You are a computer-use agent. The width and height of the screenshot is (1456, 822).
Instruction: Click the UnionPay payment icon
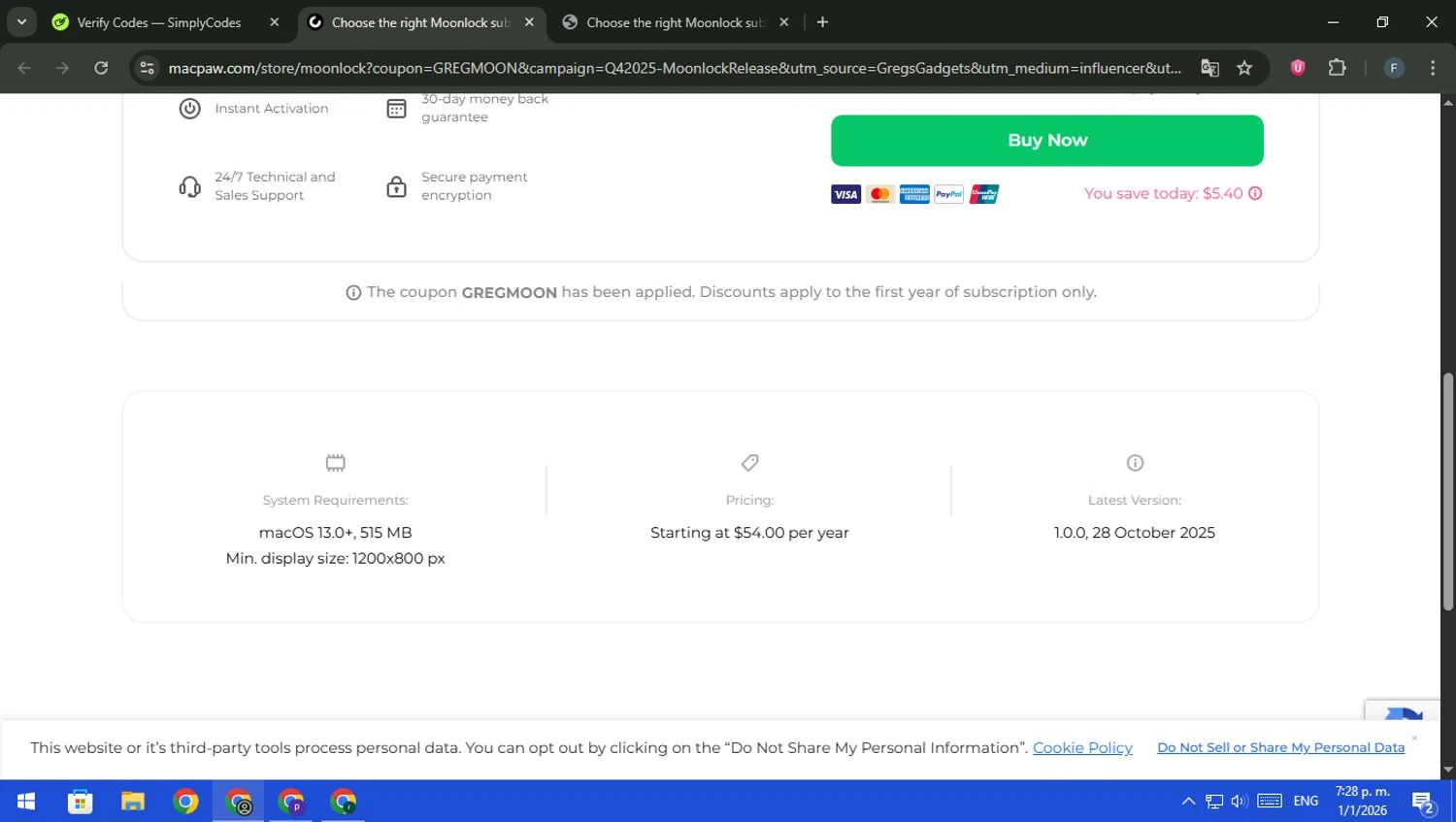983,194
